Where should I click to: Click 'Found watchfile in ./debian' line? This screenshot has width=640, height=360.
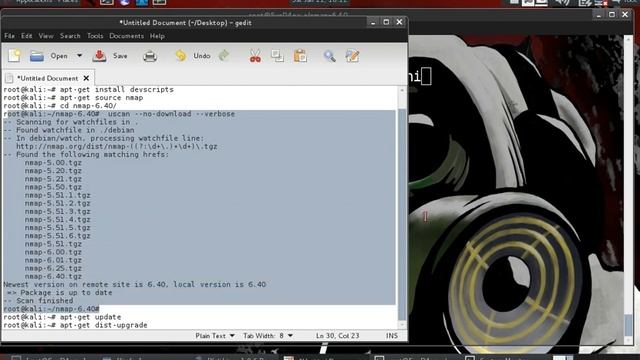coord(69,130)
